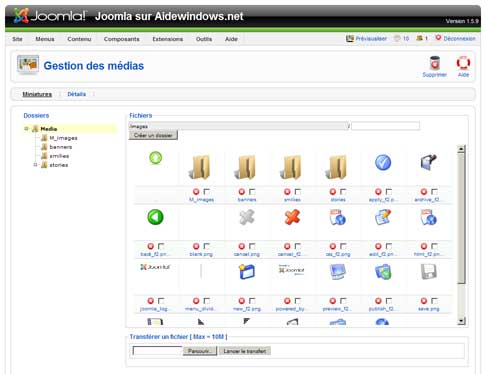Click the Parcourir browse button

click(200, 351)
